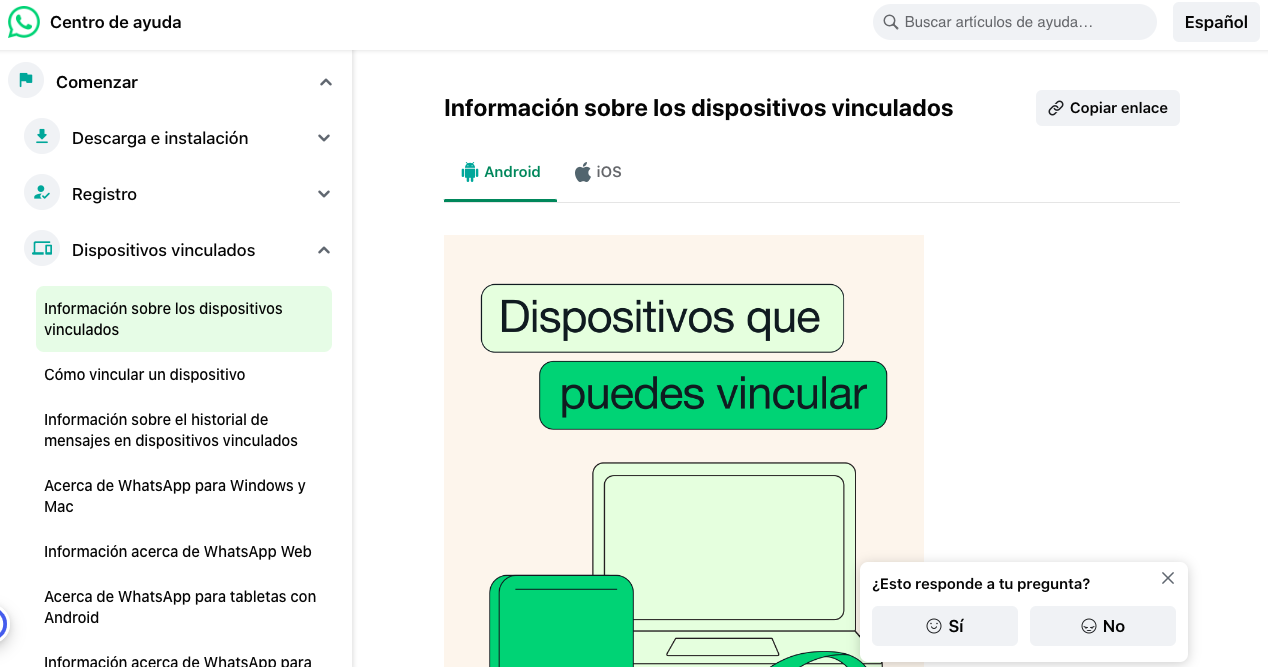The width and height of the screenshot is (1268, 667).
Task: Click the Dispositivos vinculados devices icon
Action: (40, 249)
